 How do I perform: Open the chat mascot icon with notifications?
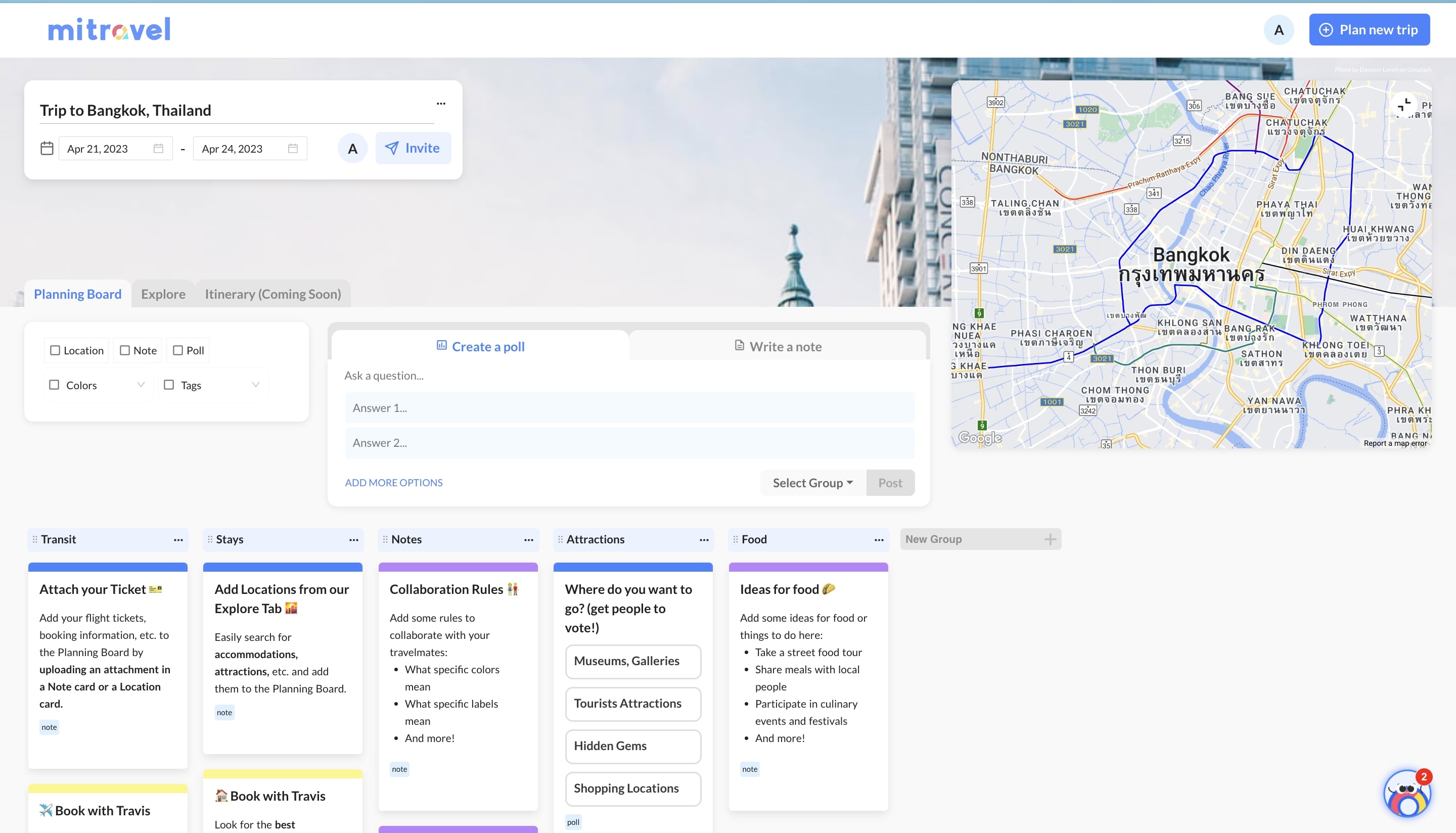(1407, 794)
